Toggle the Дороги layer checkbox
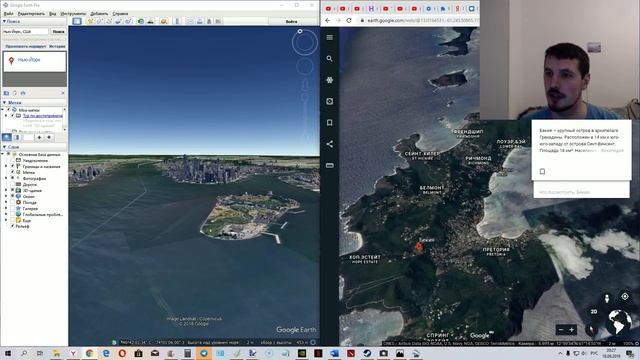Screen dimensions: 640x360 point(12,184)
